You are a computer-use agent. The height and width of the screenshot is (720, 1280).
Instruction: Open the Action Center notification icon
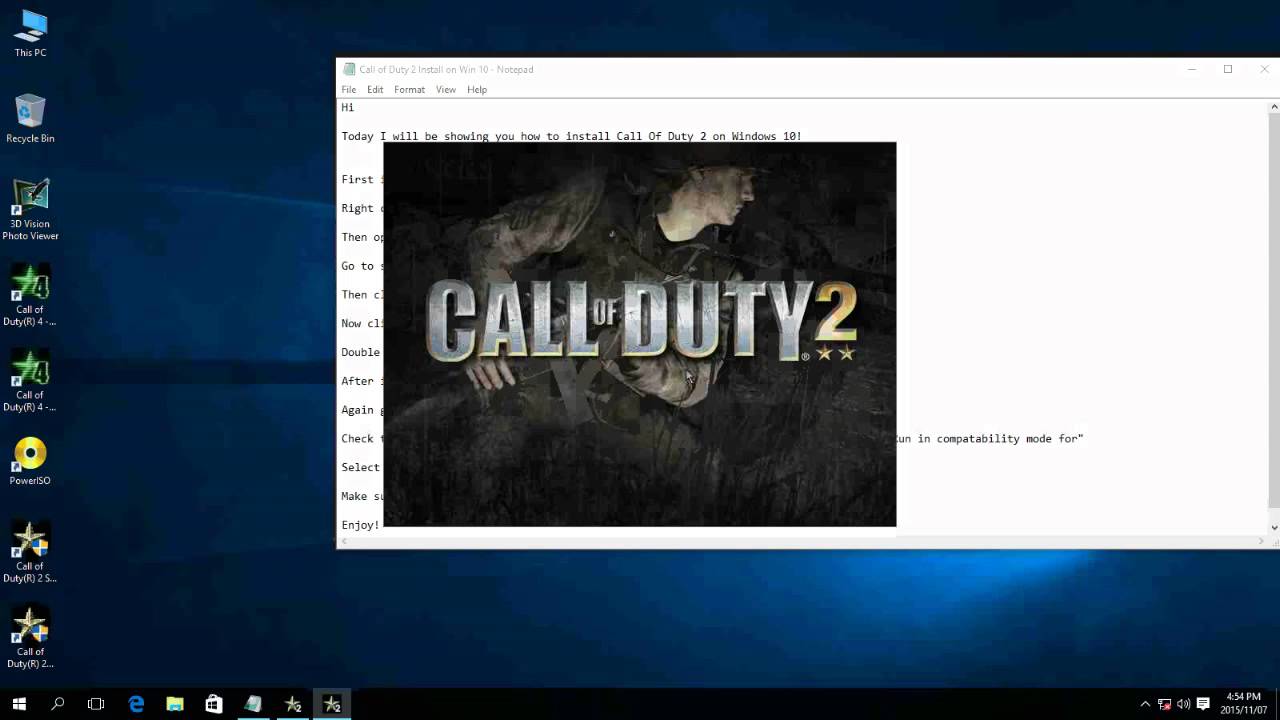tap(1203, 704)
